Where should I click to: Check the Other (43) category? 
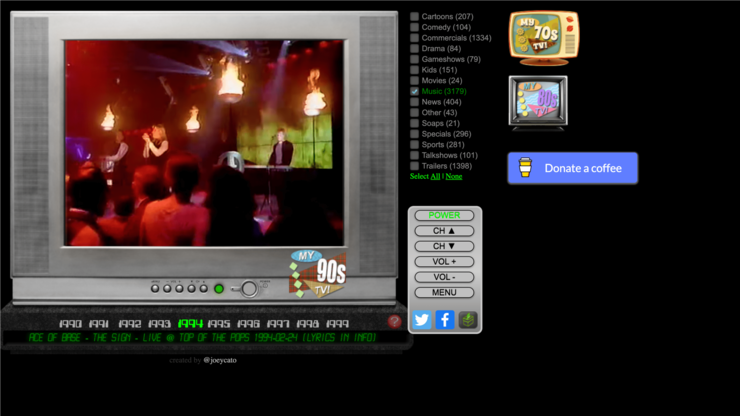[414, 112]
